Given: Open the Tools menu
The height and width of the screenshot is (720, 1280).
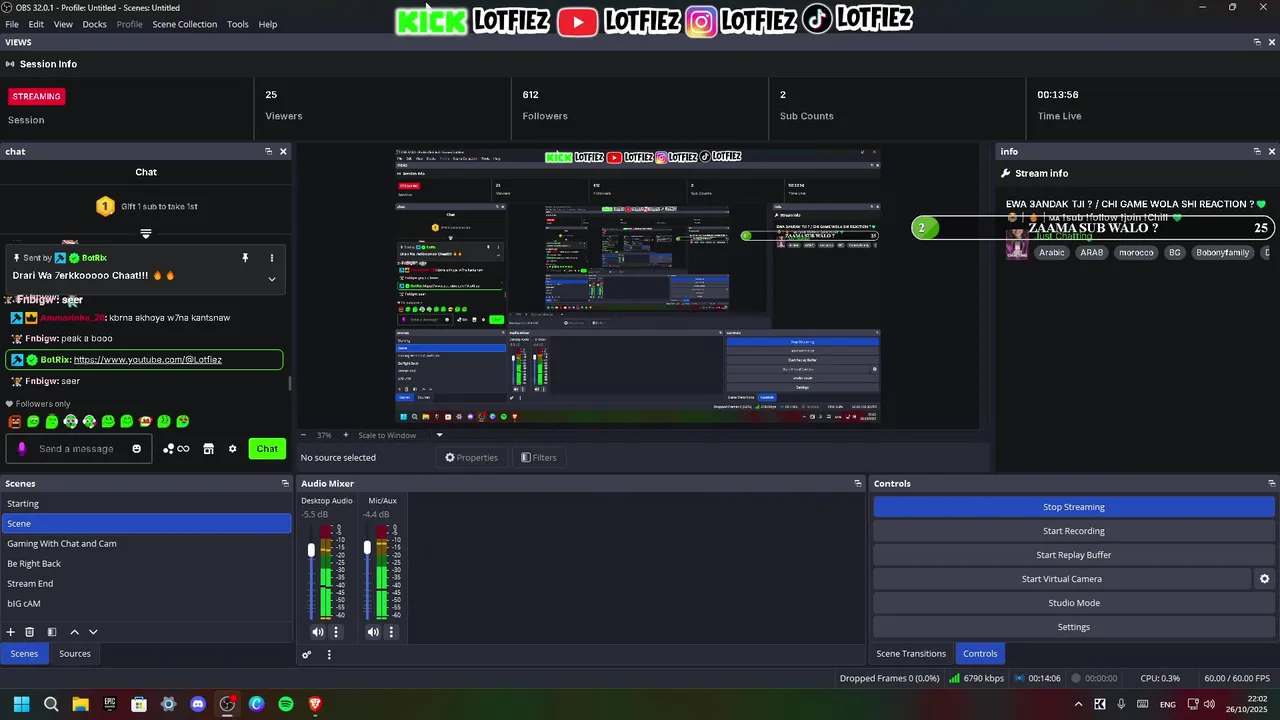Looking at the screenshot, I should pyautogui.click(x=238, y=24).
